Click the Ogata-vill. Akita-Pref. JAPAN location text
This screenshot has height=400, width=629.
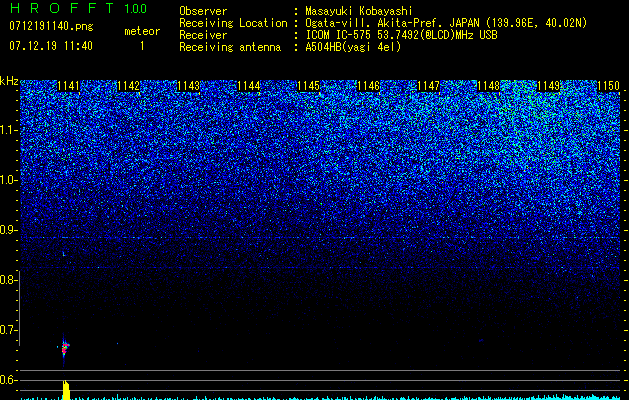coord(446,23)
